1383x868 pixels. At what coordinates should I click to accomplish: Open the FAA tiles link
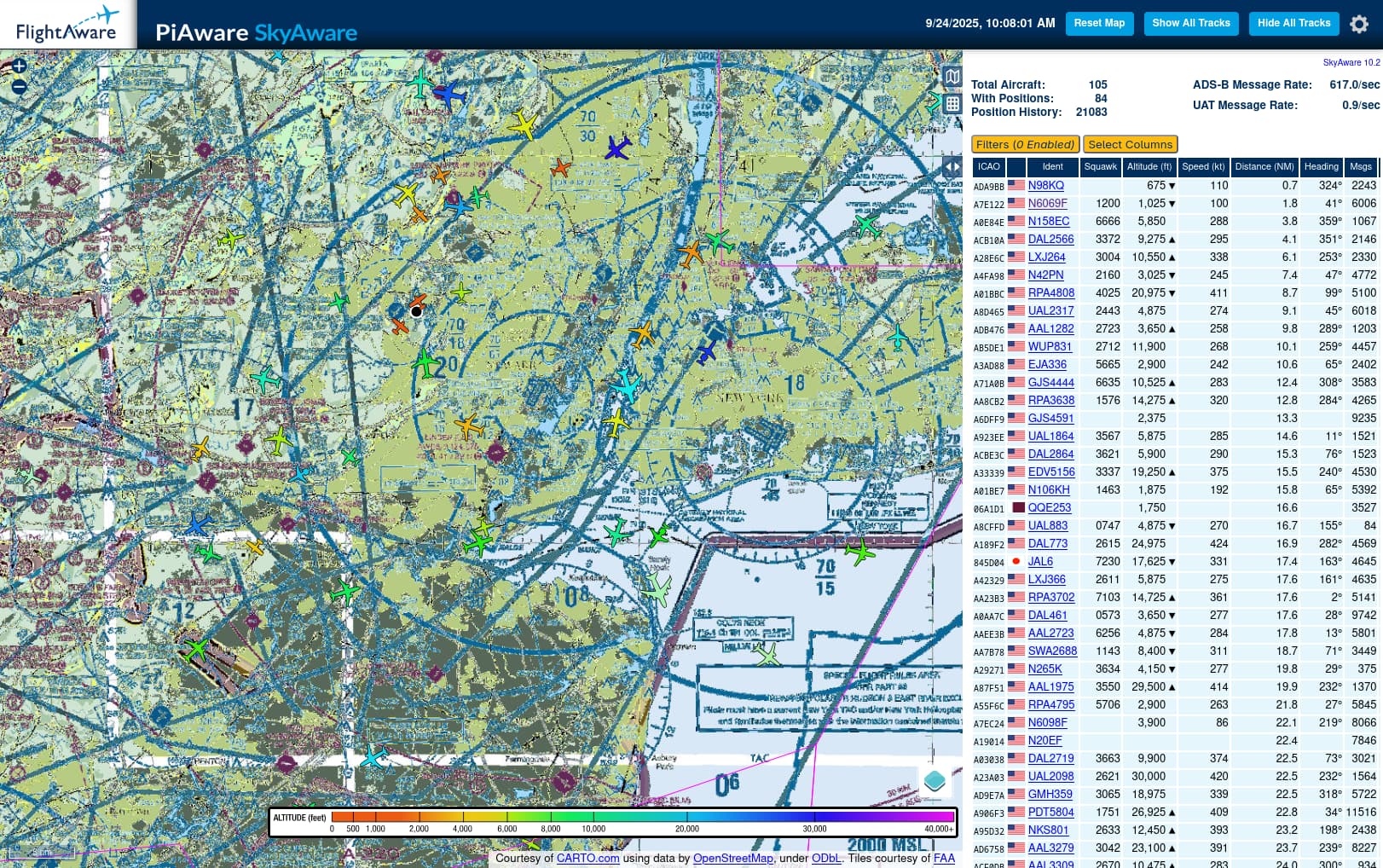944,859
